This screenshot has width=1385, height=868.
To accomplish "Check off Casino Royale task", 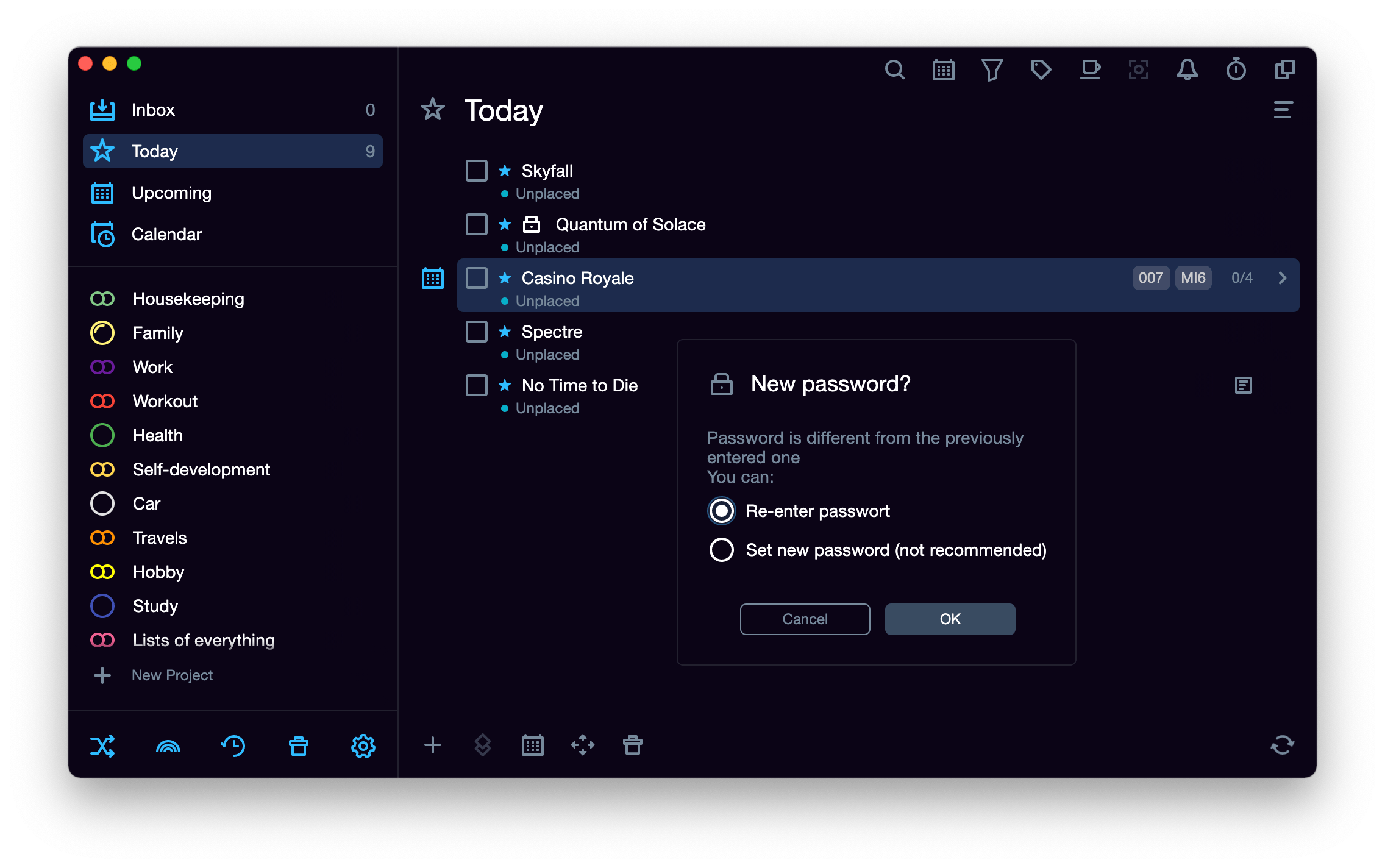I will (477, 278).
